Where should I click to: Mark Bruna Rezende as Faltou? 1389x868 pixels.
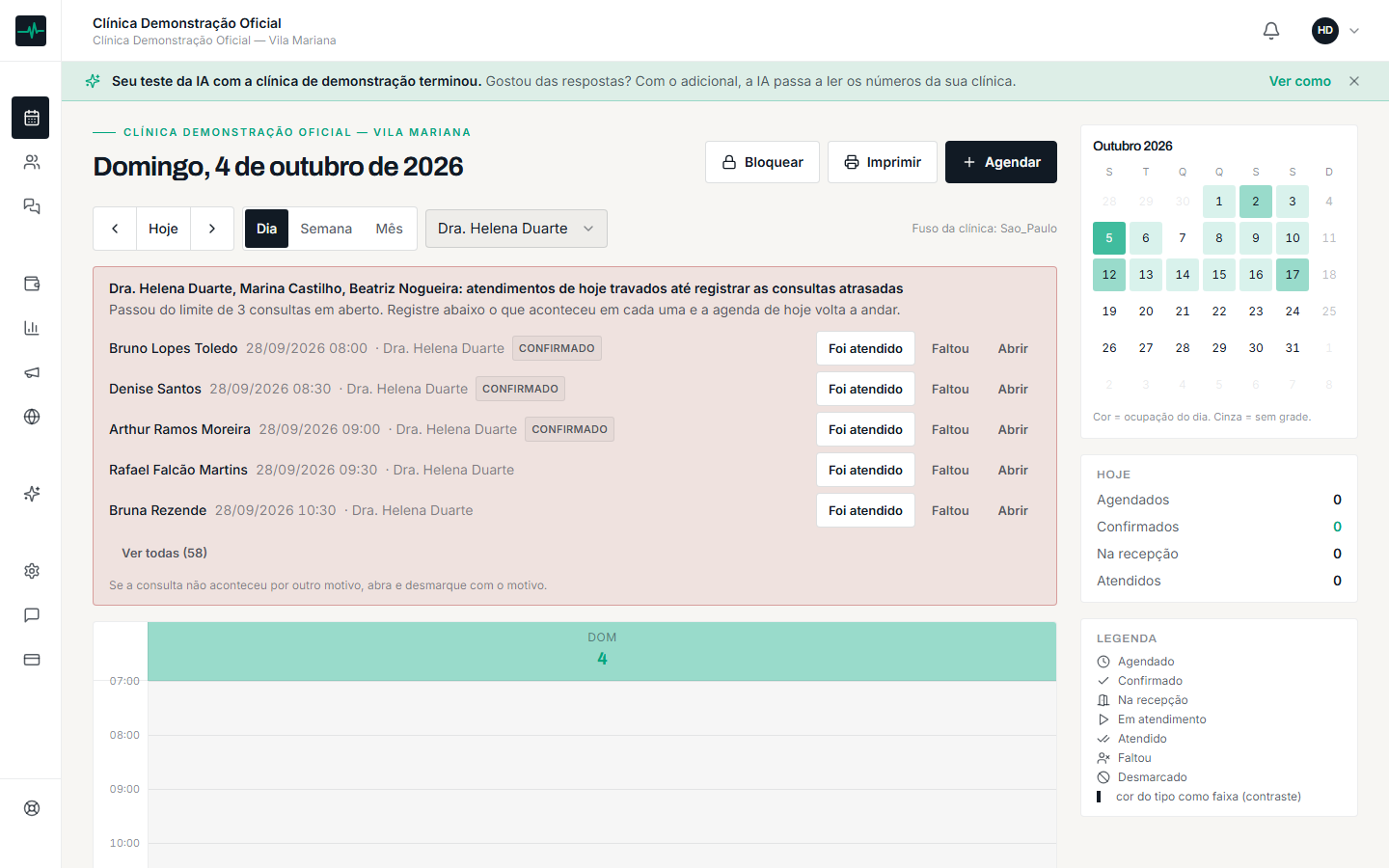tap(950, 510)
